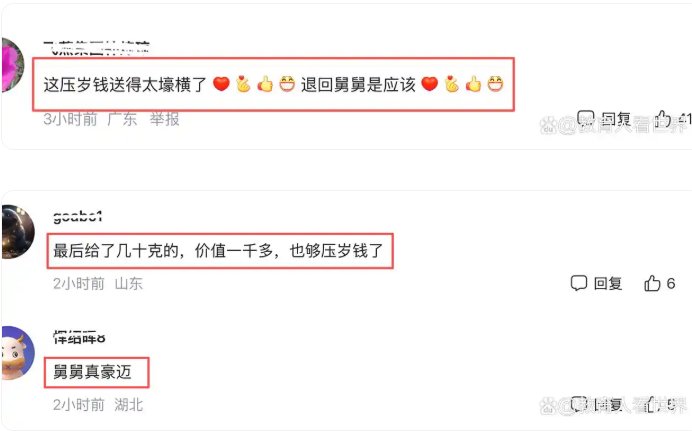Click the 3小时前 timestamp on the first comment
The image size is (692, 434).
pos(70,119)
